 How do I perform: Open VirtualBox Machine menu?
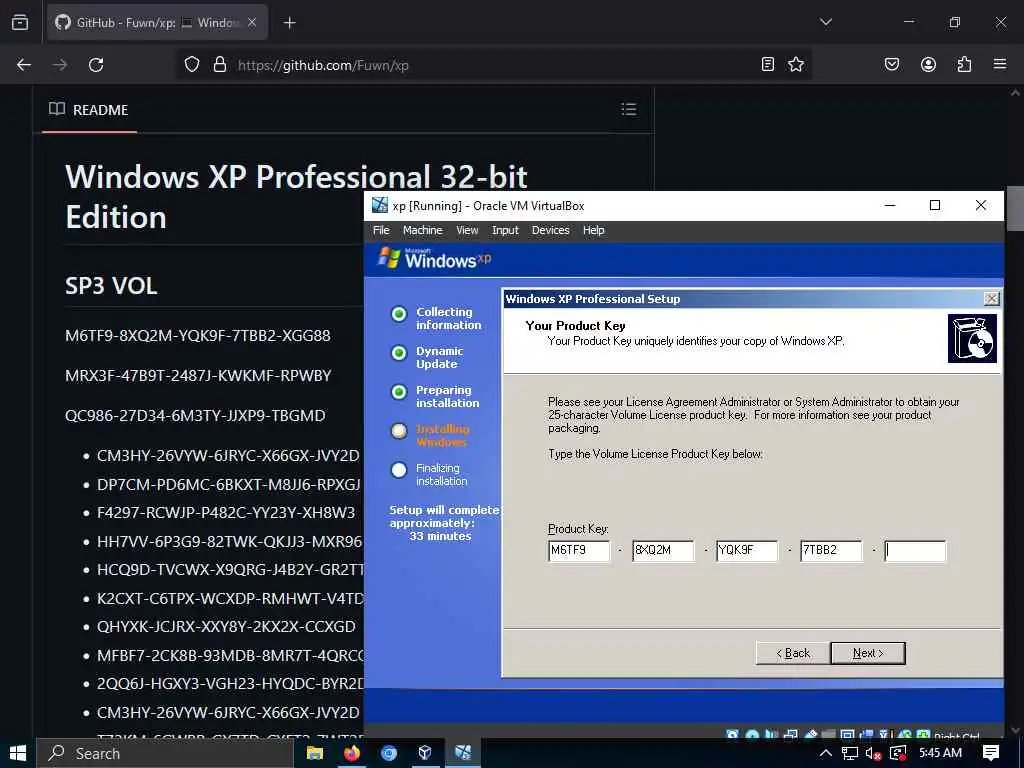coord(423,230)
